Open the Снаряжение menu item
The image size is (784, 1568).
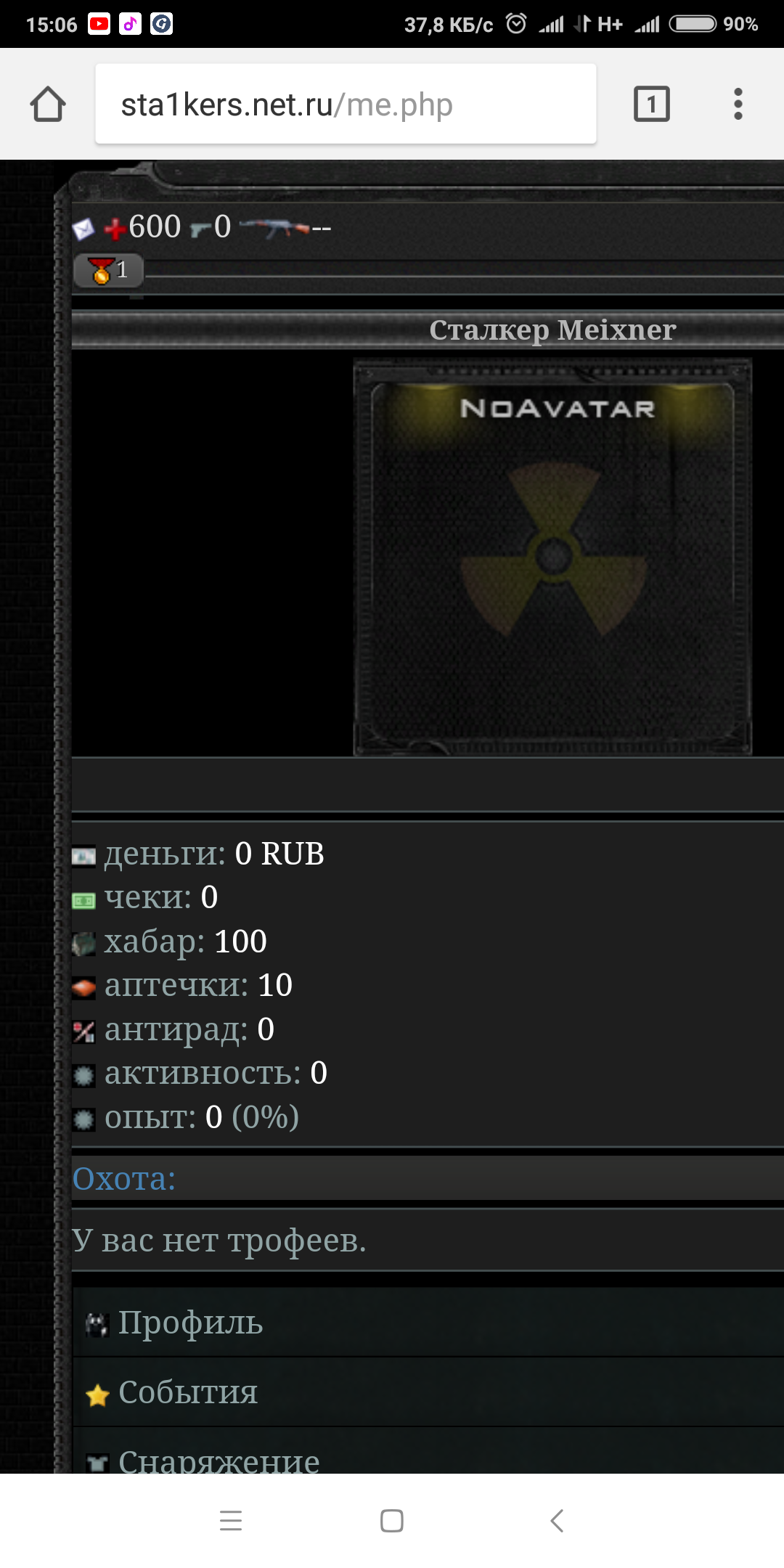[x=428, y=1451]
